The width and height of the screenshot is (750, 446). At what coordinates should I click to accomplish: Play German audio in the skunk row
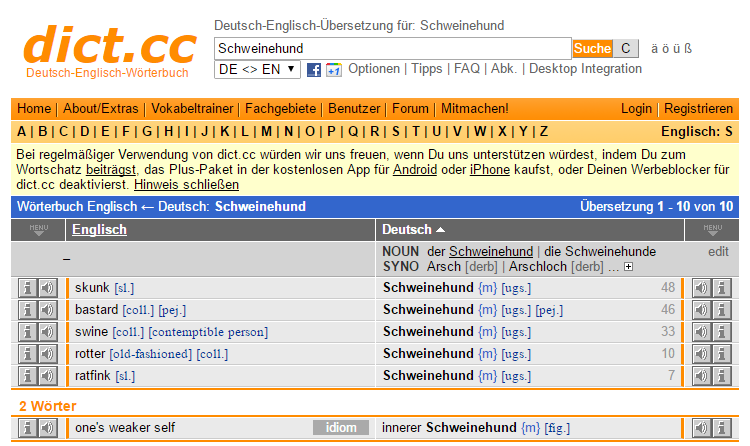(x=702, y=288)
